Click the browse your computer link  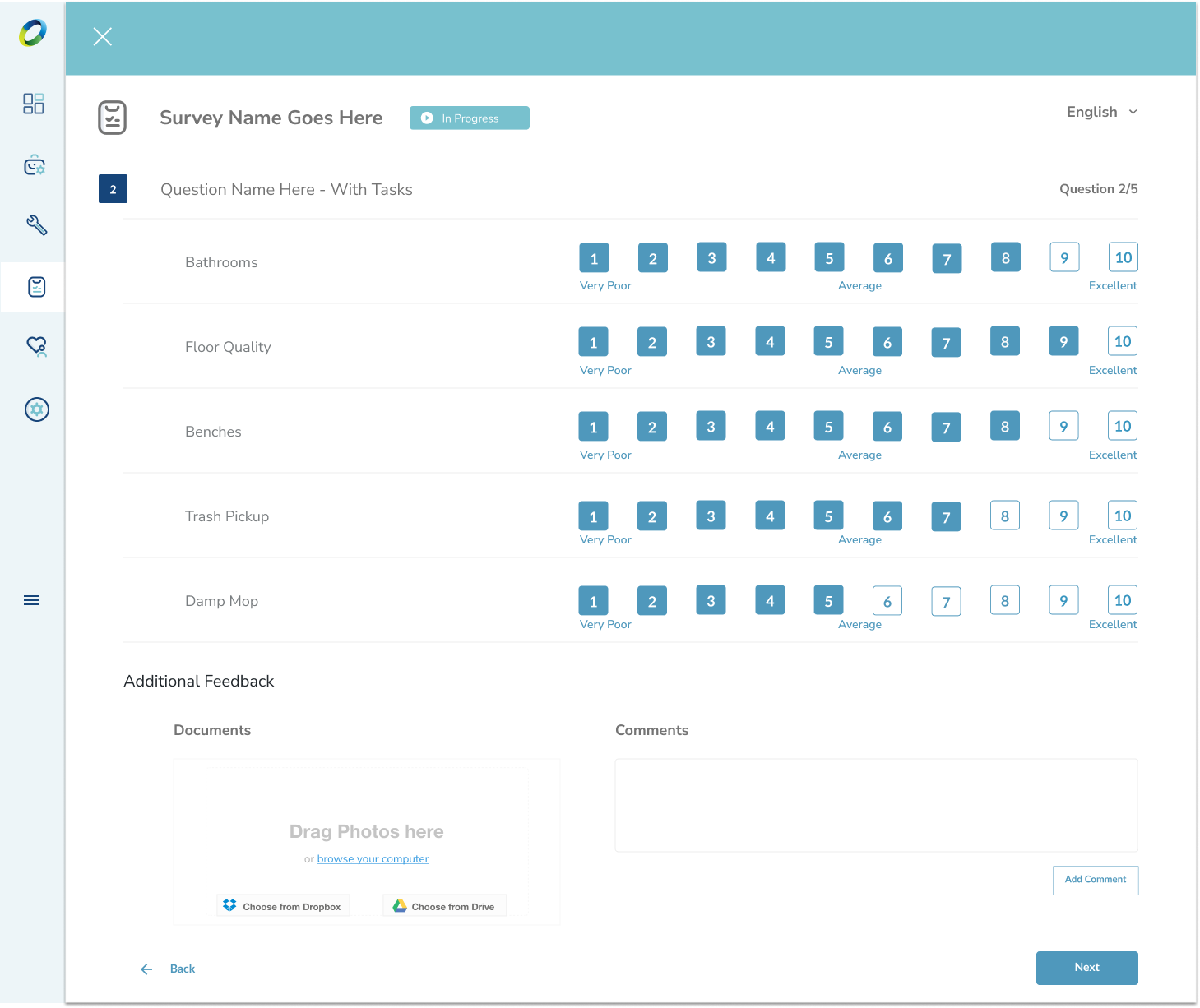coord(373,859)
